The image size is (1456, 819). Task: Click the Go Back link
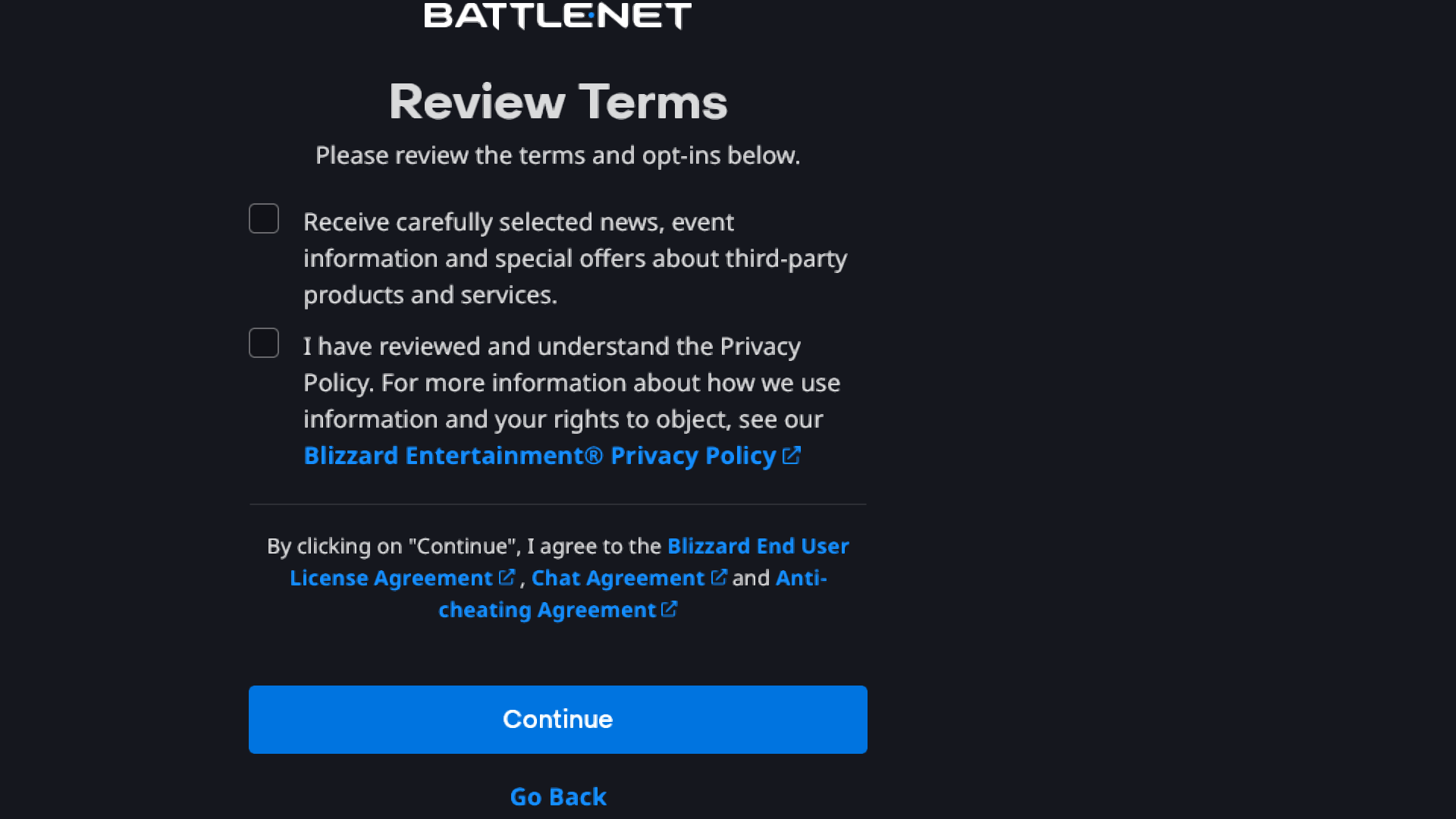(x=558, y=797)
